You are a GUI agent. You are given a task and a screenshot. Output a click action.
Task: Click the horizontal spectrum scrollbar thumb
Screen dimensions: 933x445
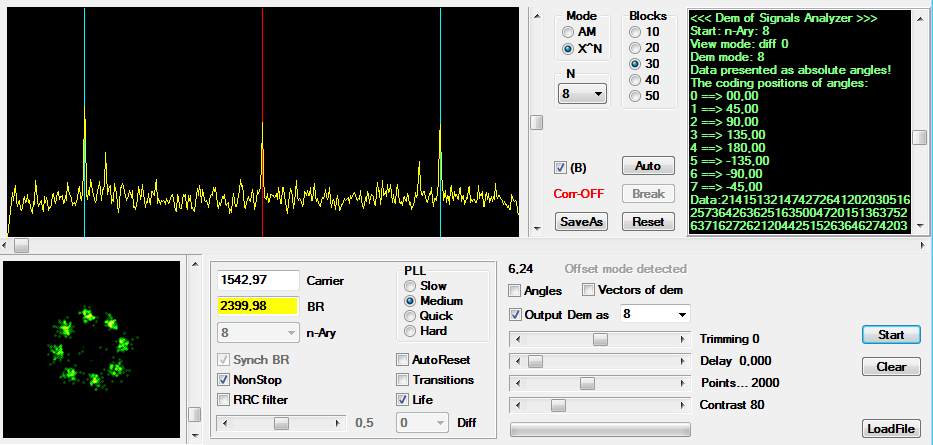(x=21, y=245)
